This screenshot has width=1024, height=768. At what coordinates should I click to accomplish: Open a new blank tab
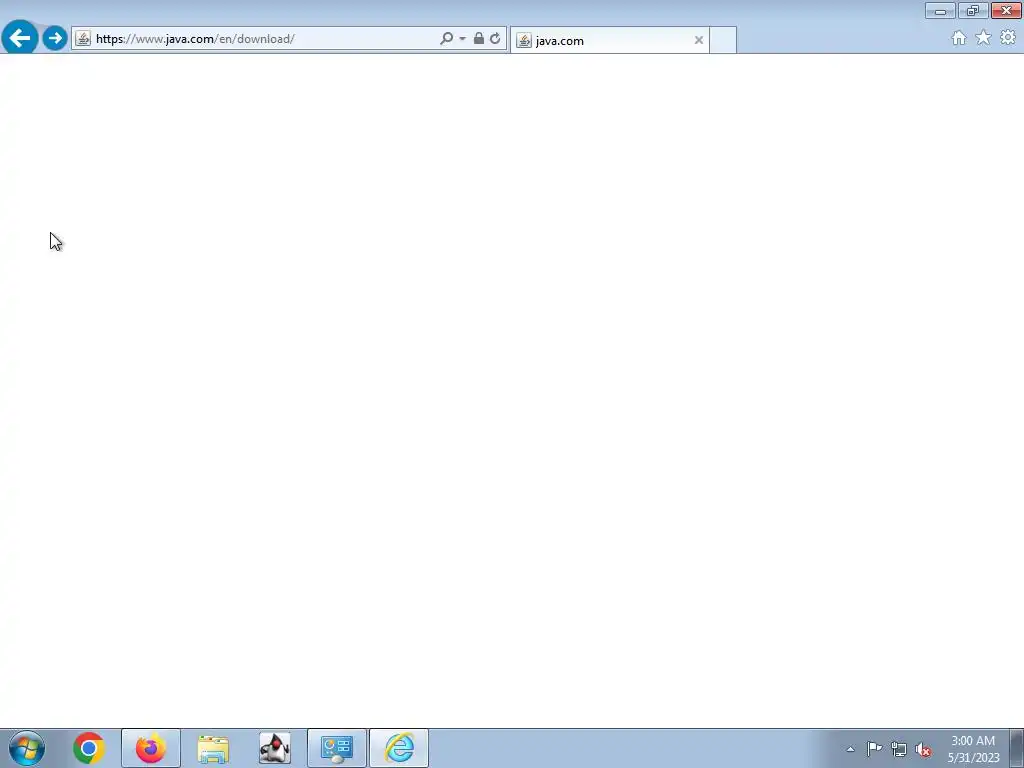coord(723,40)
